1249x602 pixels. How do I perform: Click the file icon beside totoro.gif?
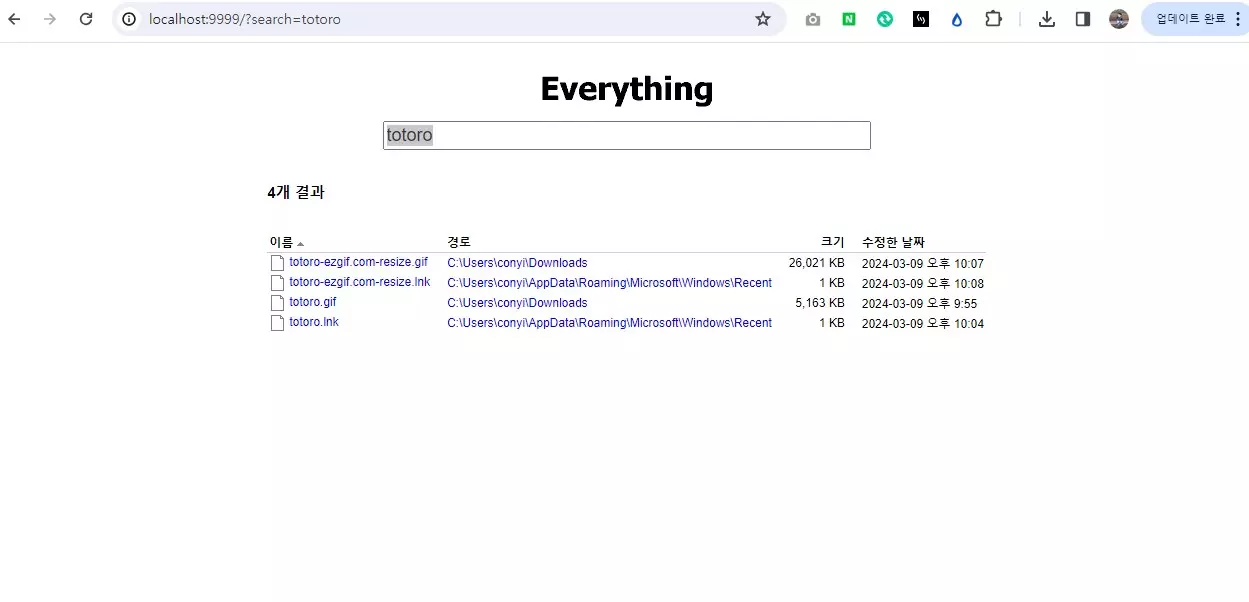point(277,303)
